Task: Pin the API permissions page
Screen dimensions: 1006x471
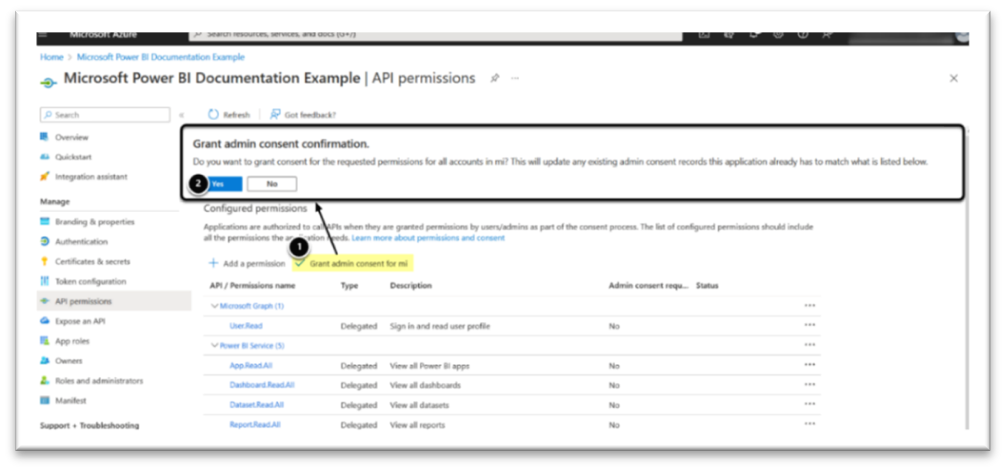Action: (495, 78)
